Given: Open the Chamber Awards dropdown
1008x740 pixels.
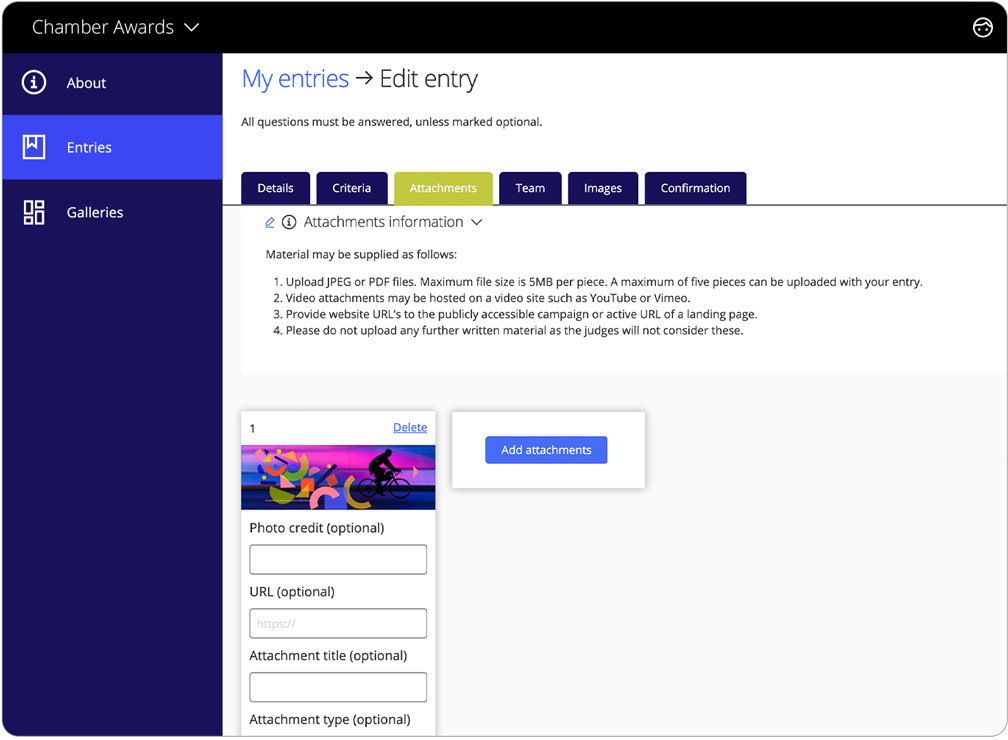Looking at the screenshot, I should (x=116, y=28).
